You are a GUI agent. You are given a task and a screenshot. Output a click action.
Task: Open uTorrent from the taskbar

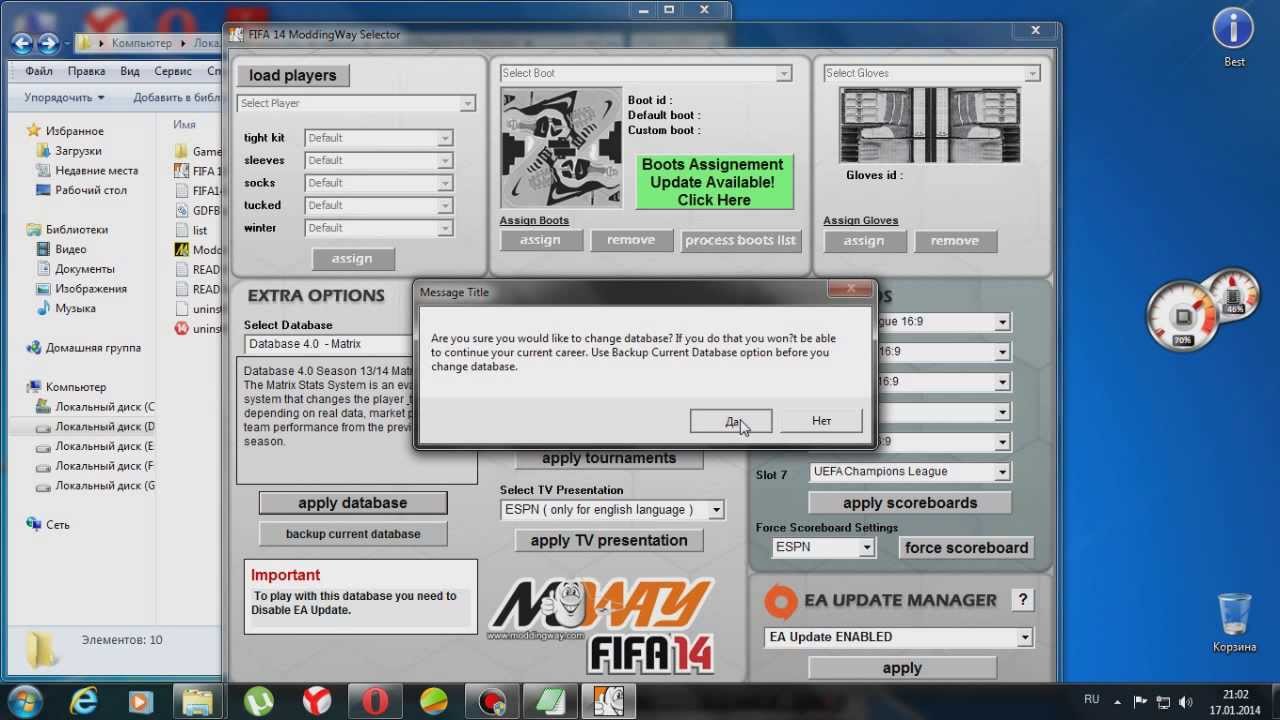coord(260,701)
